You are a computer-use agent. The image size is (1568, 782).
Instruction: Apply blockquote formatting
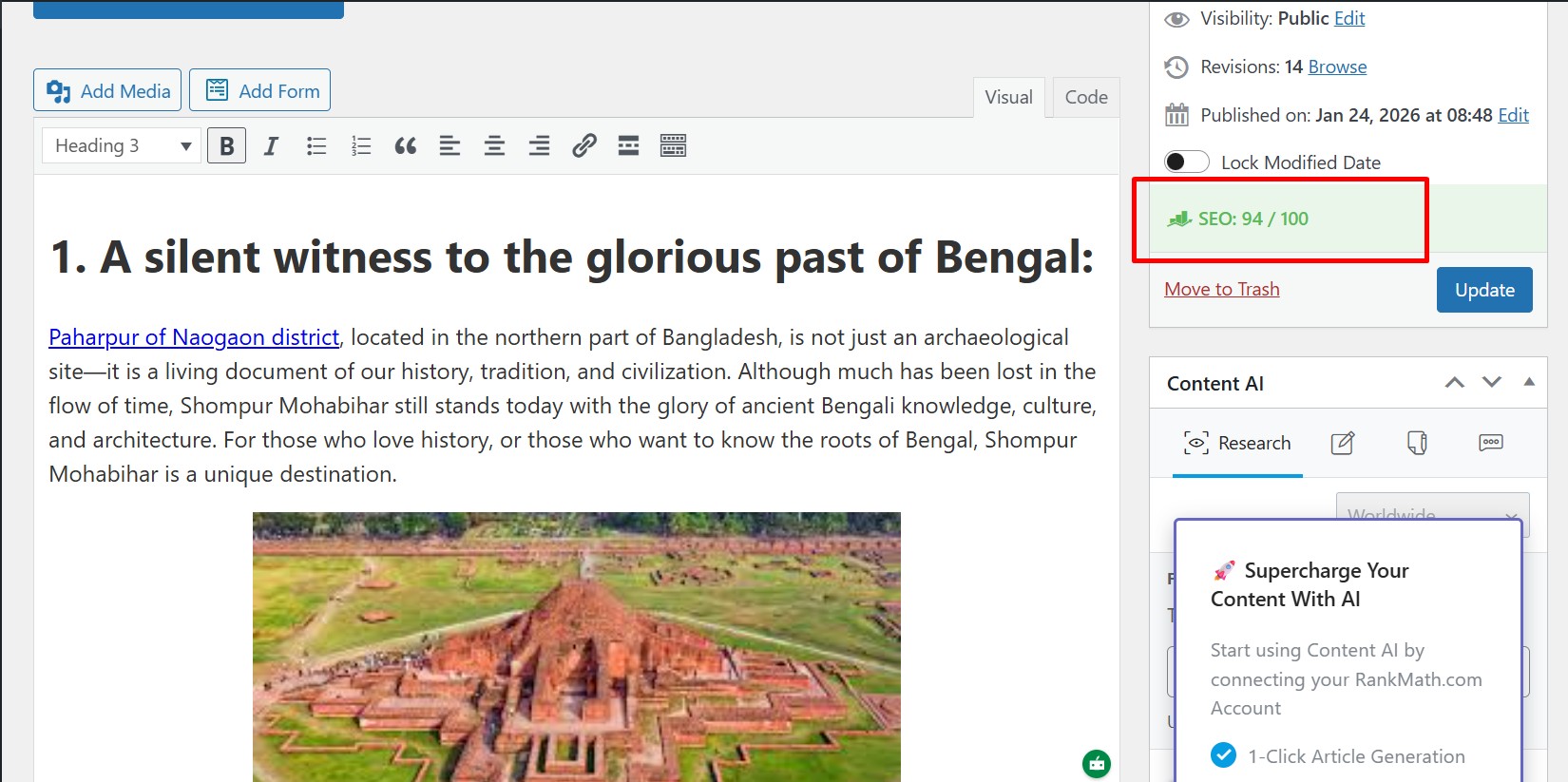coord(406,146)
